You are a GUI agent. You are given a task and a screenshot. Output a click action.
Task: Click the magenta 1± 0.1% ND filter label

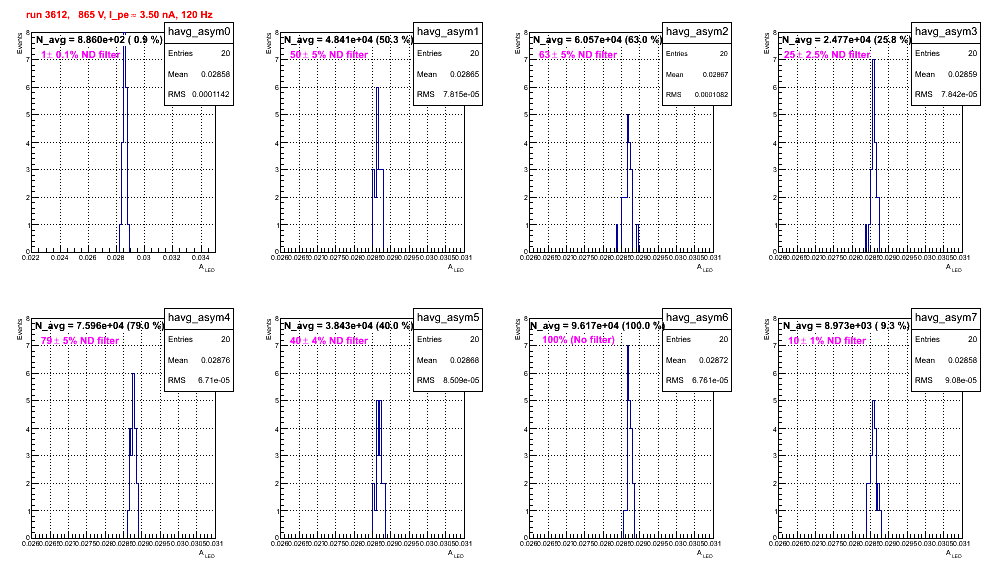(x=81, y=55)
